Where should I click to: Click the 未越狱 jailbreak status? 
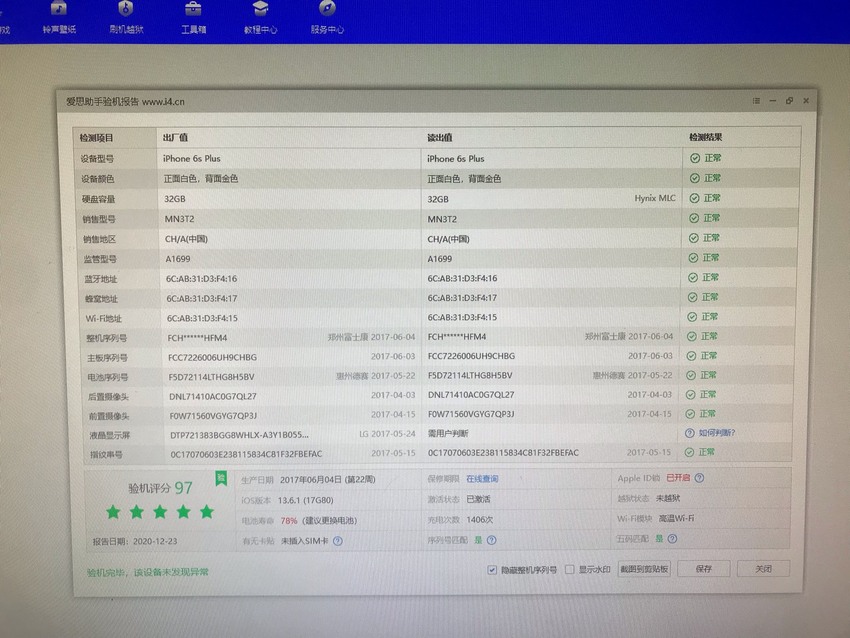tap(667, 498)
